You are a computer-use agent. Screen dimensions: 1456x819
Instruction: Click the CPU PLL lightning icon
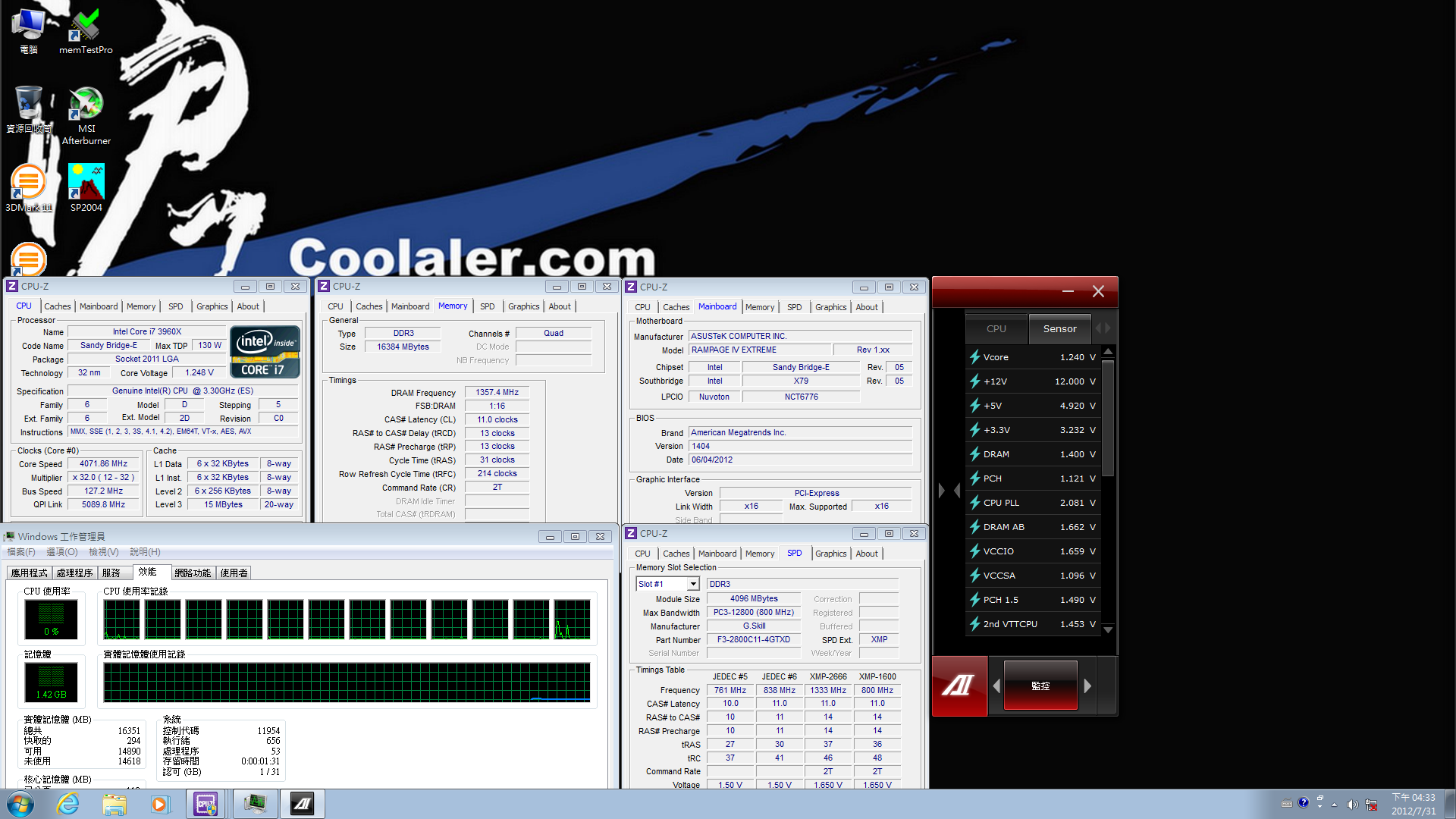click(974, 503)
